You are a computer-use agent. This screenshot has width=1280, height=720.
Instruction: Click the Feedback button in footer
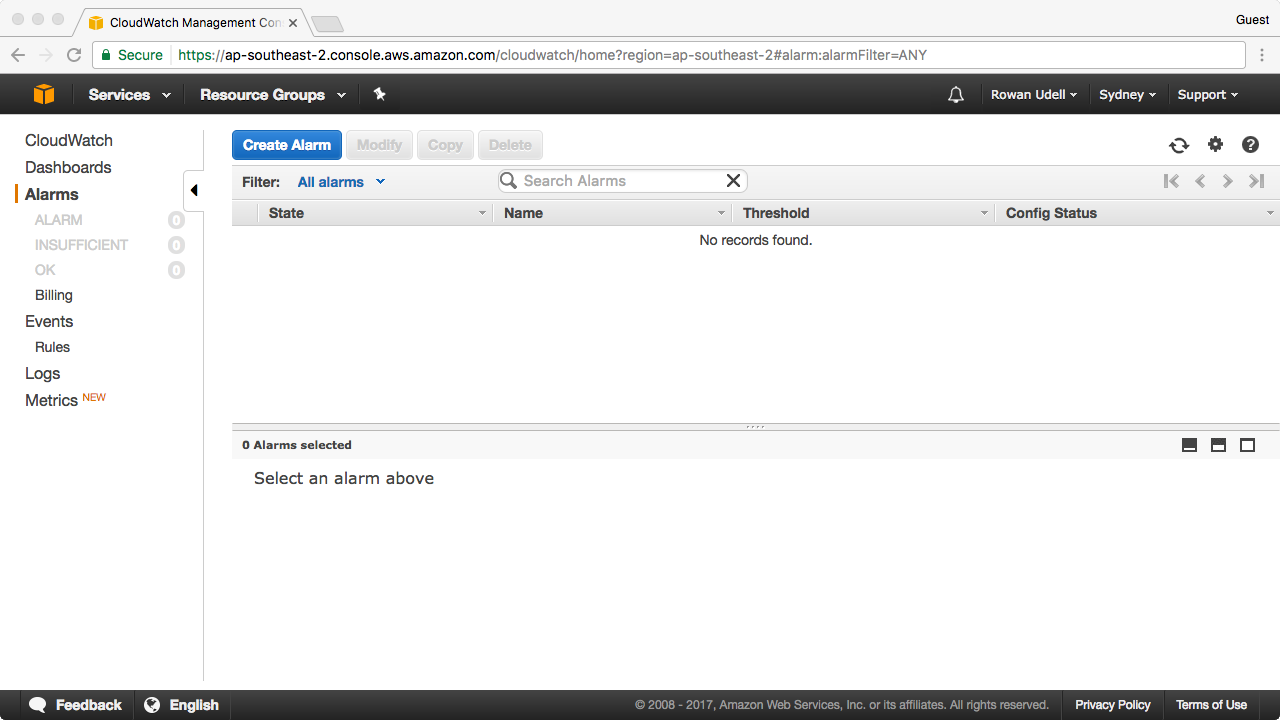click(x=75, y=705)
